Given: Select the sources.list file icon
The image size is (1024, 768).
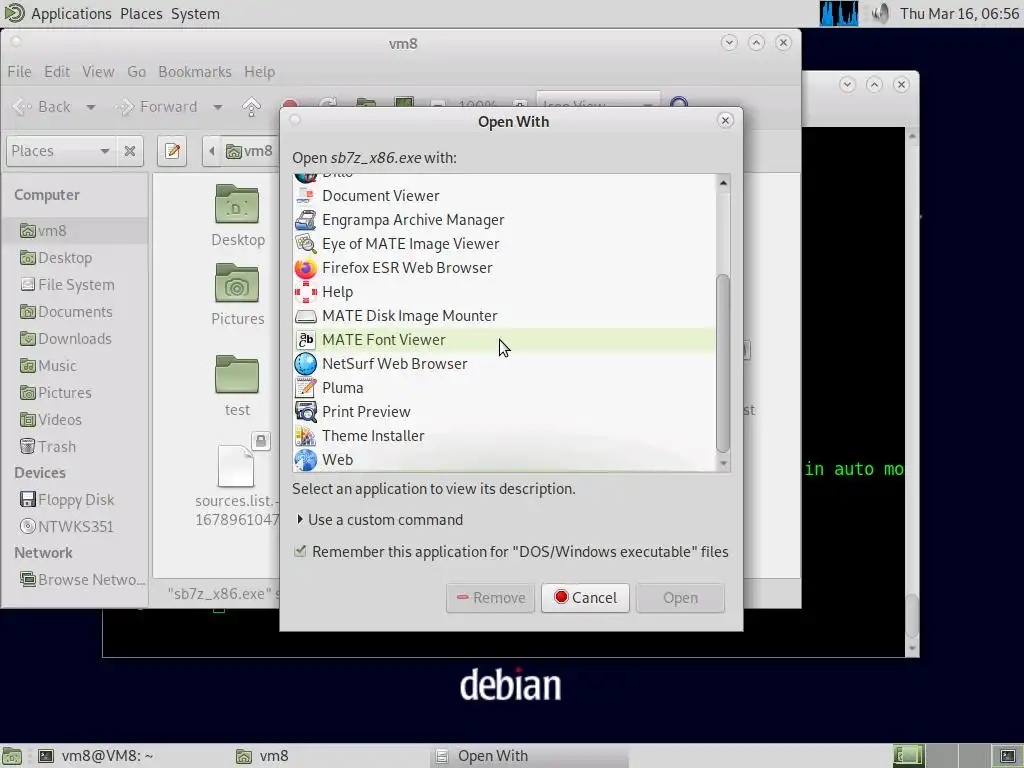Looking at the screenshot, I should [236, 466].
